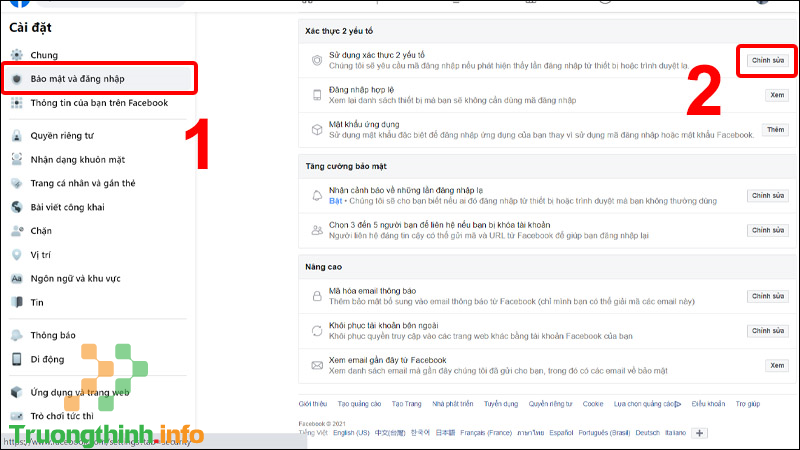Open the Giới thiệu footer link
The width and height of the screenshot is (800, 450).
[x=313, y=404]
